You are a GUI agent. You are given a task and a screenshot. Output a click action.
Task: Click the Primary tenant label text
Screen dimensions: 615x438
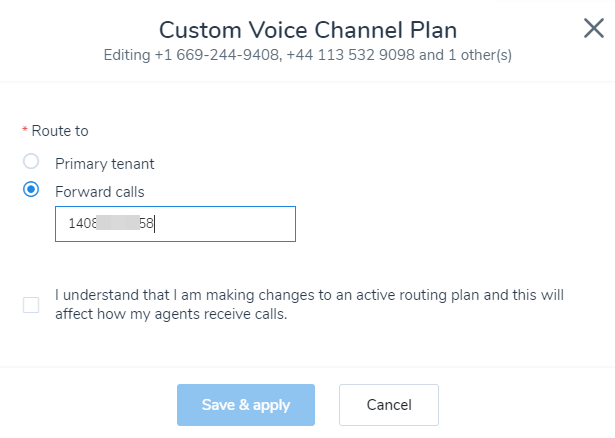click(105, 164)
